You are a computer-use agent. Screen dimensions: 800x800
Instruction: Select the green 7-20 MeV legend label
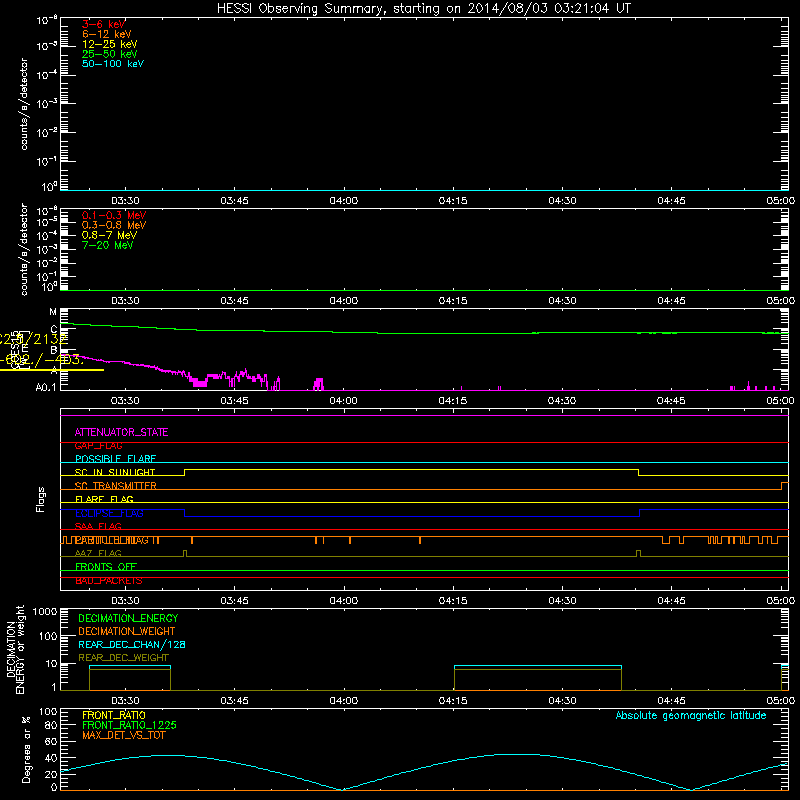point(107,245)
